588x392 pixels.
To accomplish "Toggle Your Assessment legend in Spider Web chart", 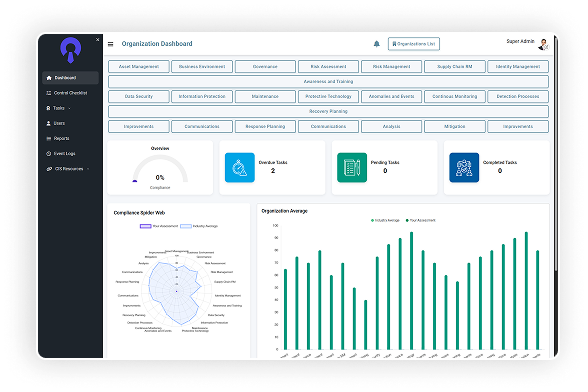I will tap(159, 226).
